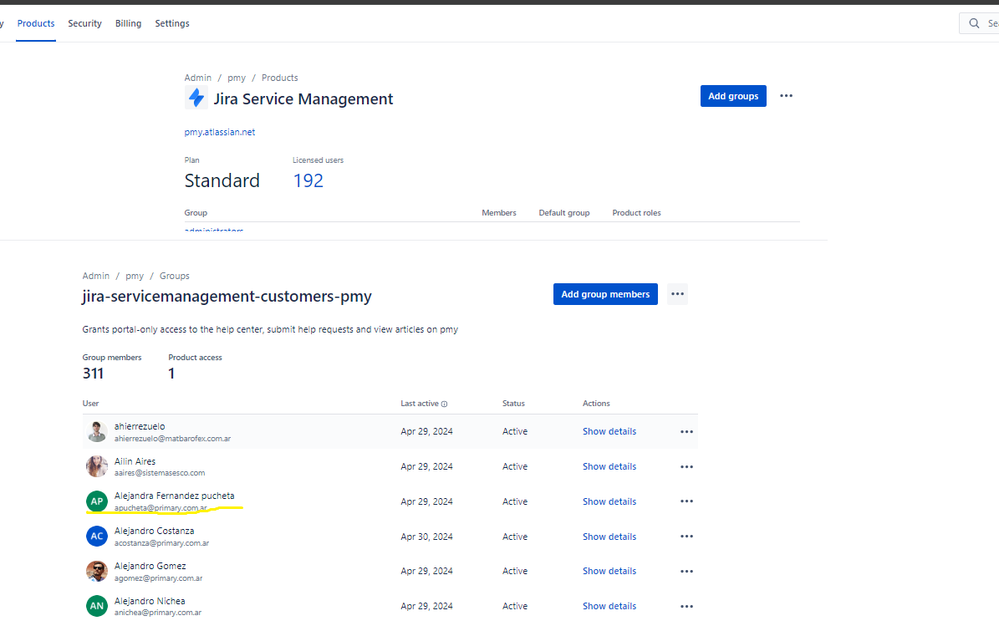This screenshot has width=999, height=620.
Task: Click the email acostanza@primary.com.ar
Action: point(162,543)
